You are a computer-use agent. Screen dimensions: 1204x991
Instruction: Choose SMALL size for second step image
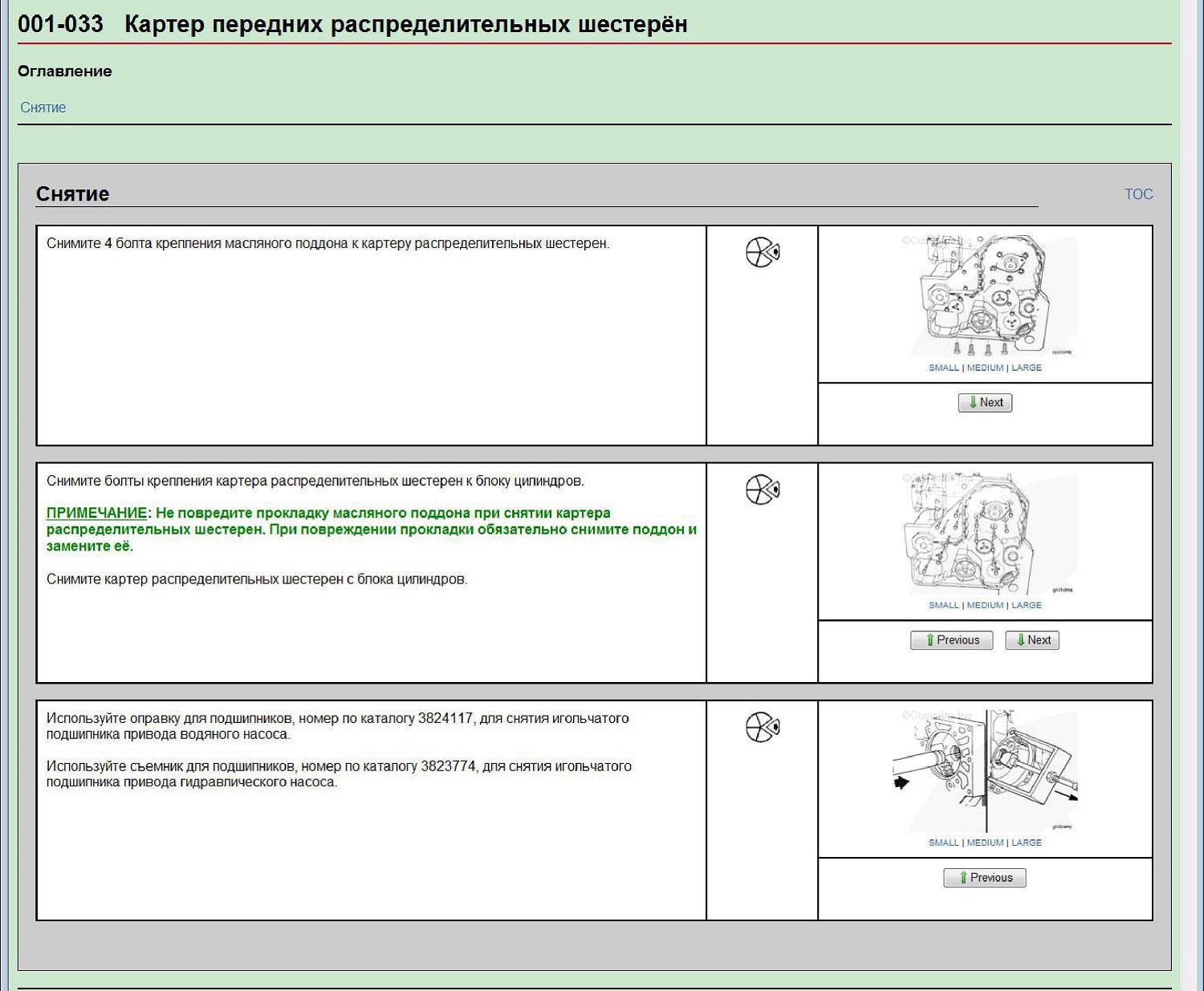coord(944,605)
